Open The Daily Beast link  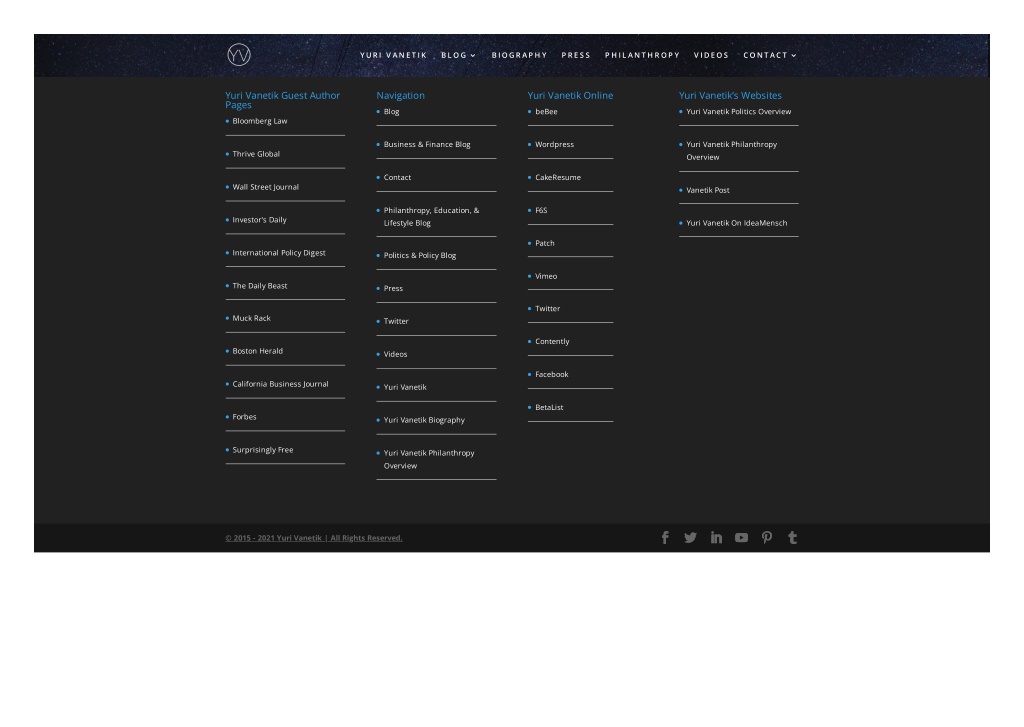[x=260, y=286]
